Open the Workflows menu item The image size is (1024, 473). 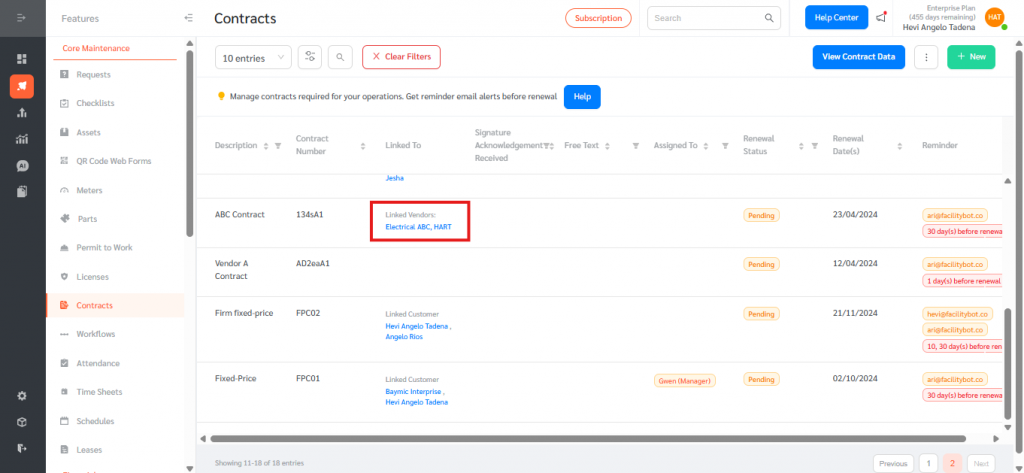tap(96, 334)
